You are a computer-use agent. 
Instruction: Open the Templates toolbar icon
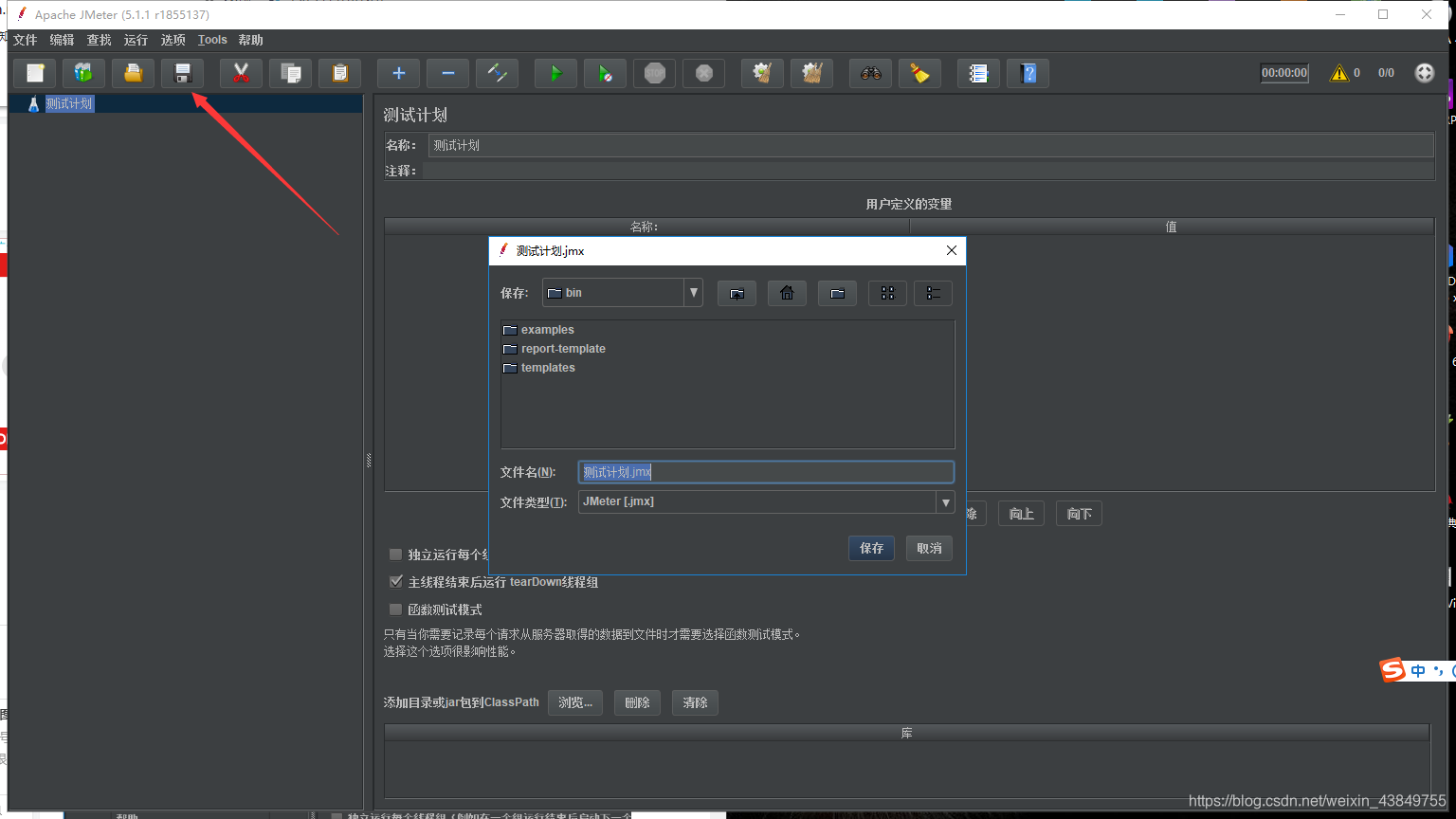pos(84,73)
